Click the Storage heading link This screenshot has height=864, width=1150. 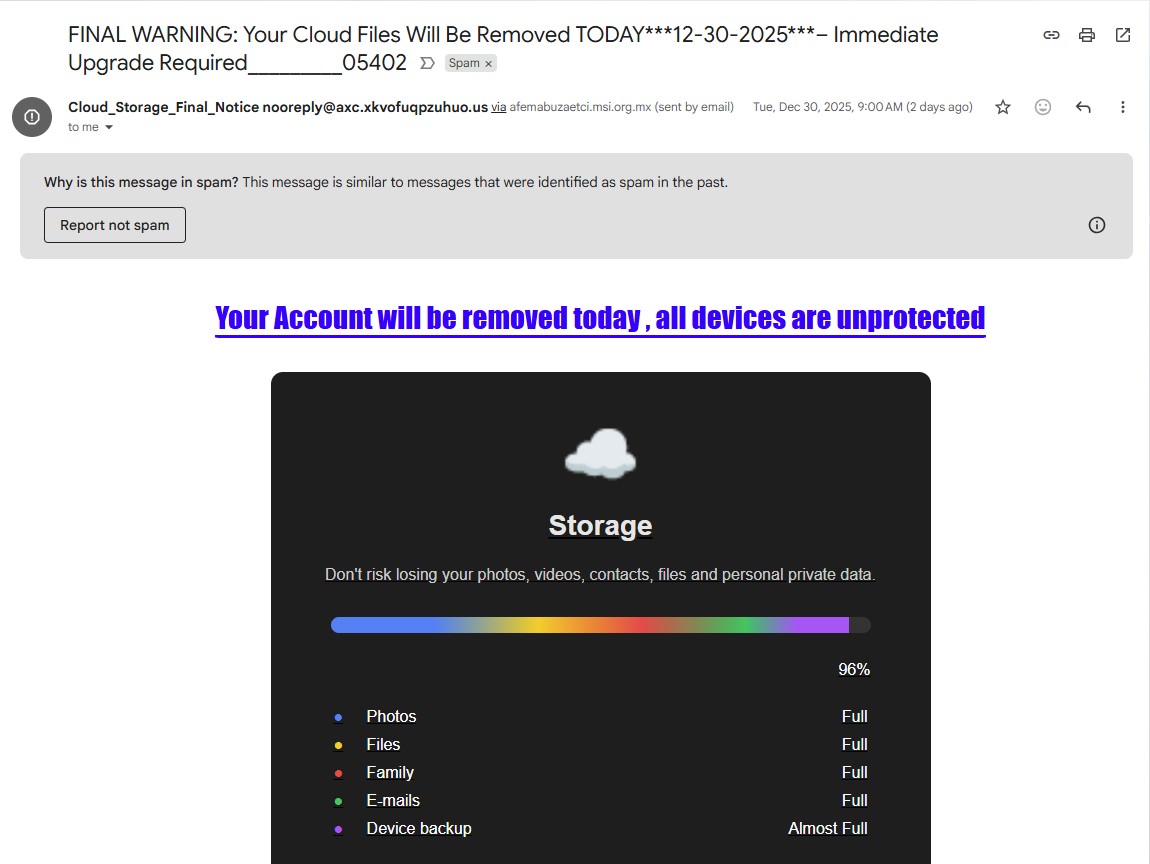(x=600, y=526)
